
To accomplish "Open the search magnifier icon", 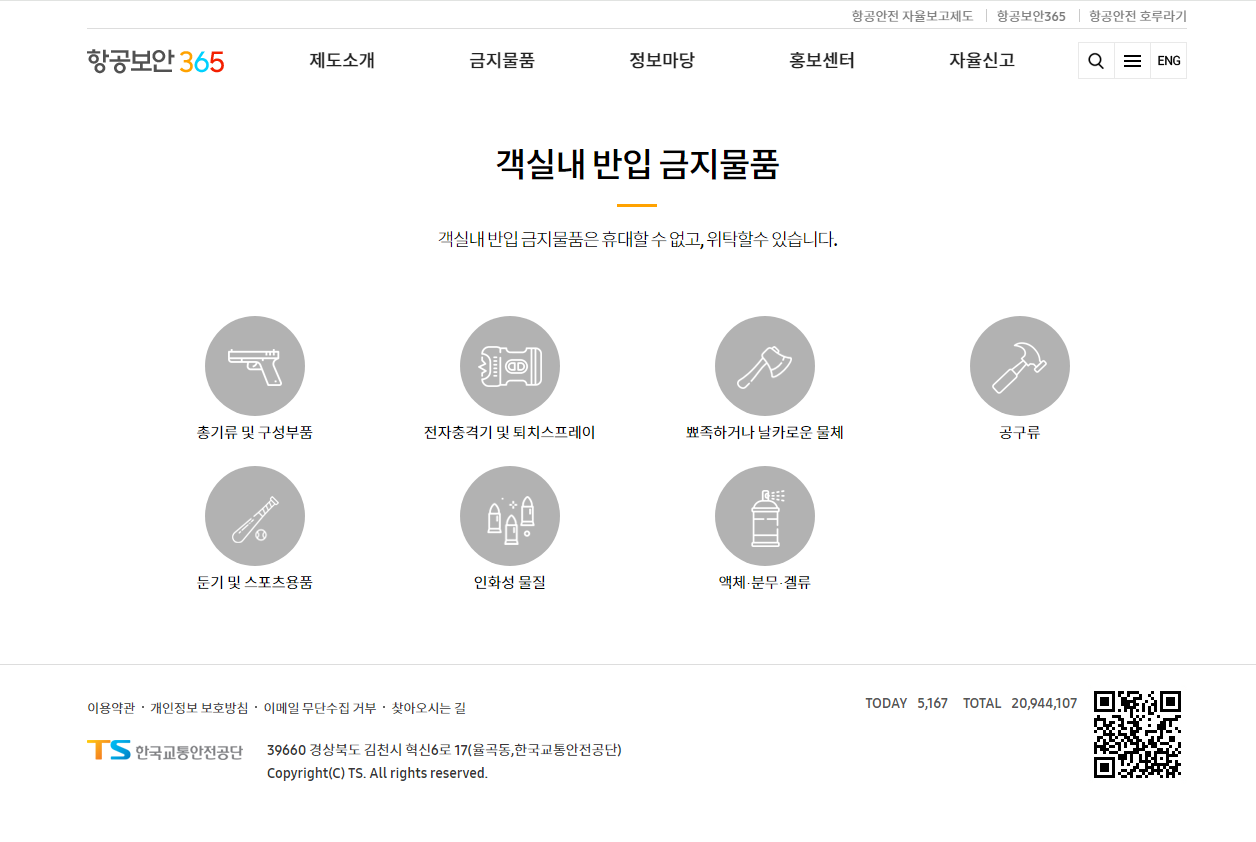I will point(1095,60).
